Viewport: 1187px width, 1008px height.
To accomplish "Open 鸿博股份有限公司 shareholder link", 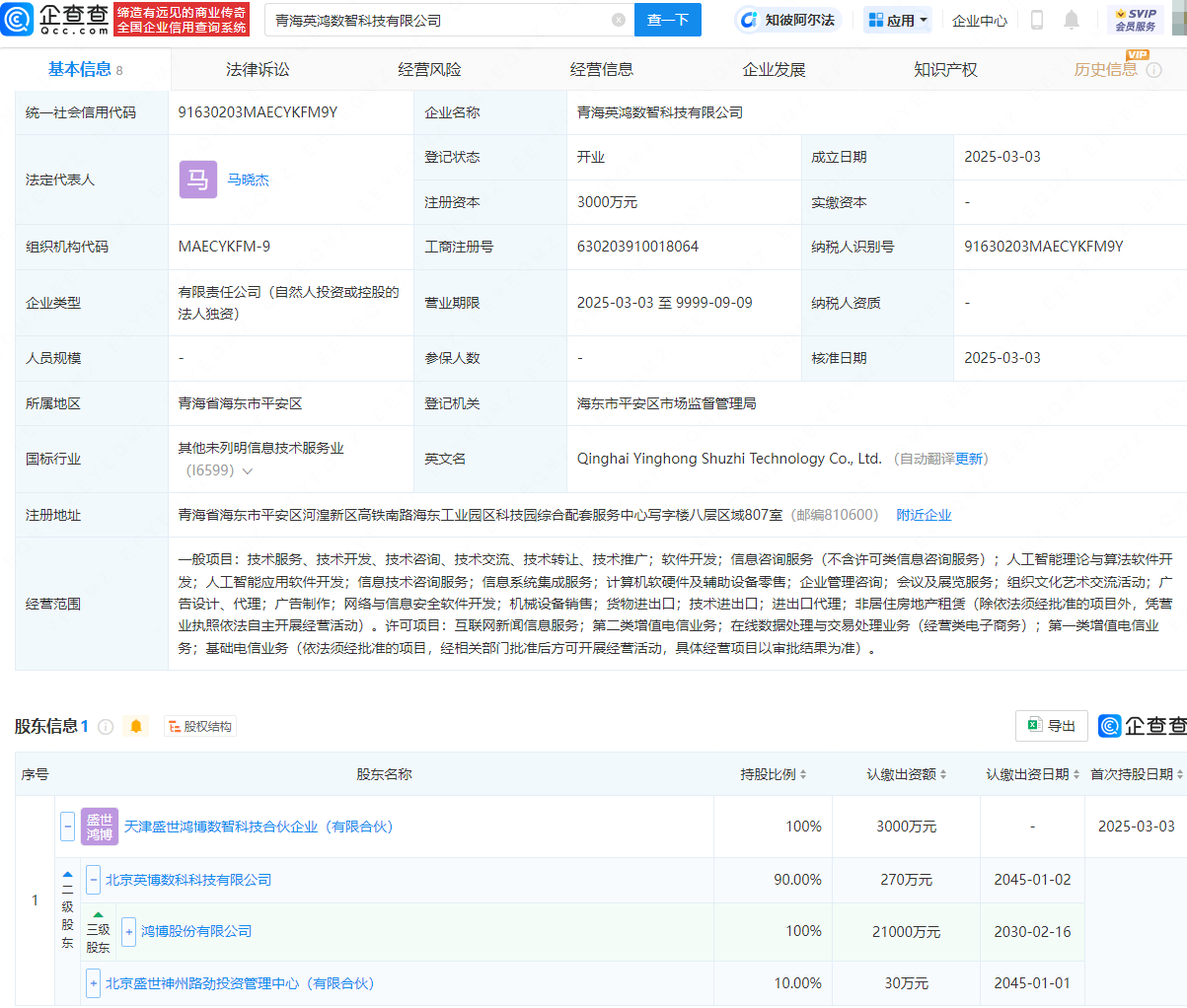I will click(196, 931).
